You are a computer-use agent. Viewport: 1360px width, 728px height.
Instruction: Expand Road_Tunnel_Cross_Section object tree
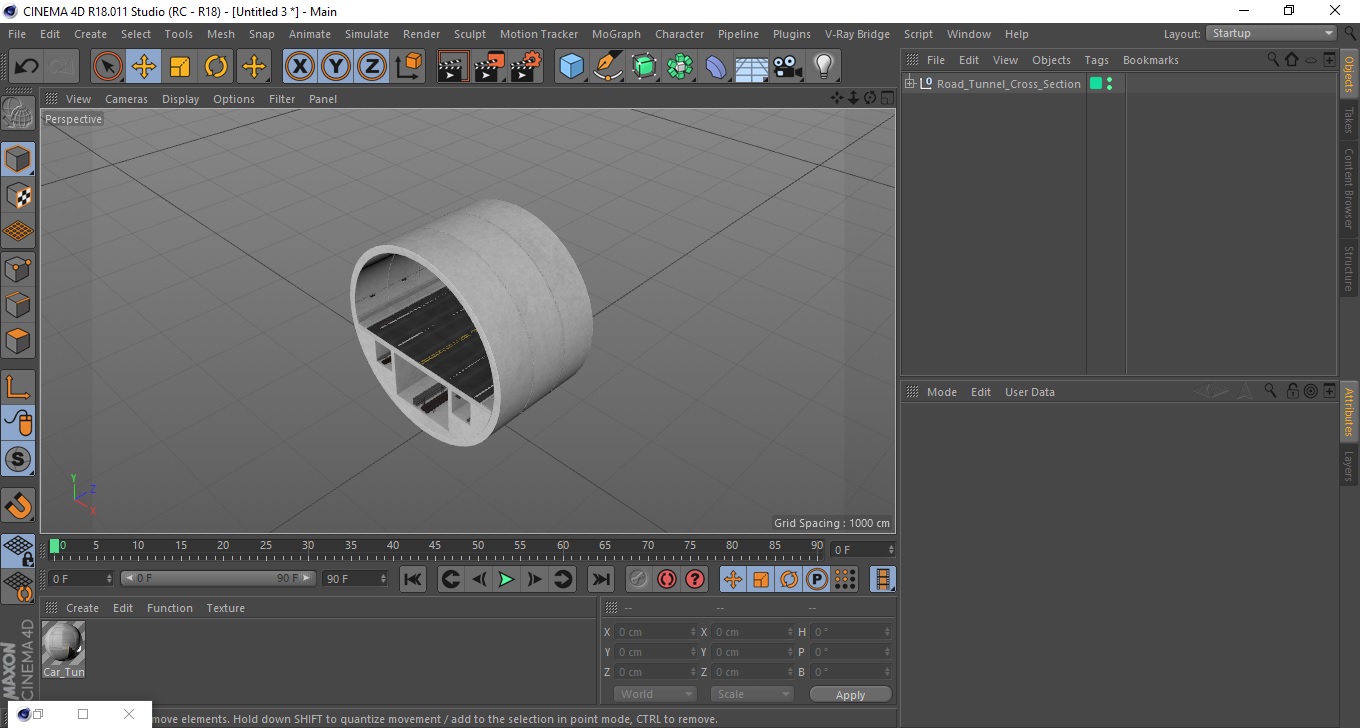tap(910, 84)
